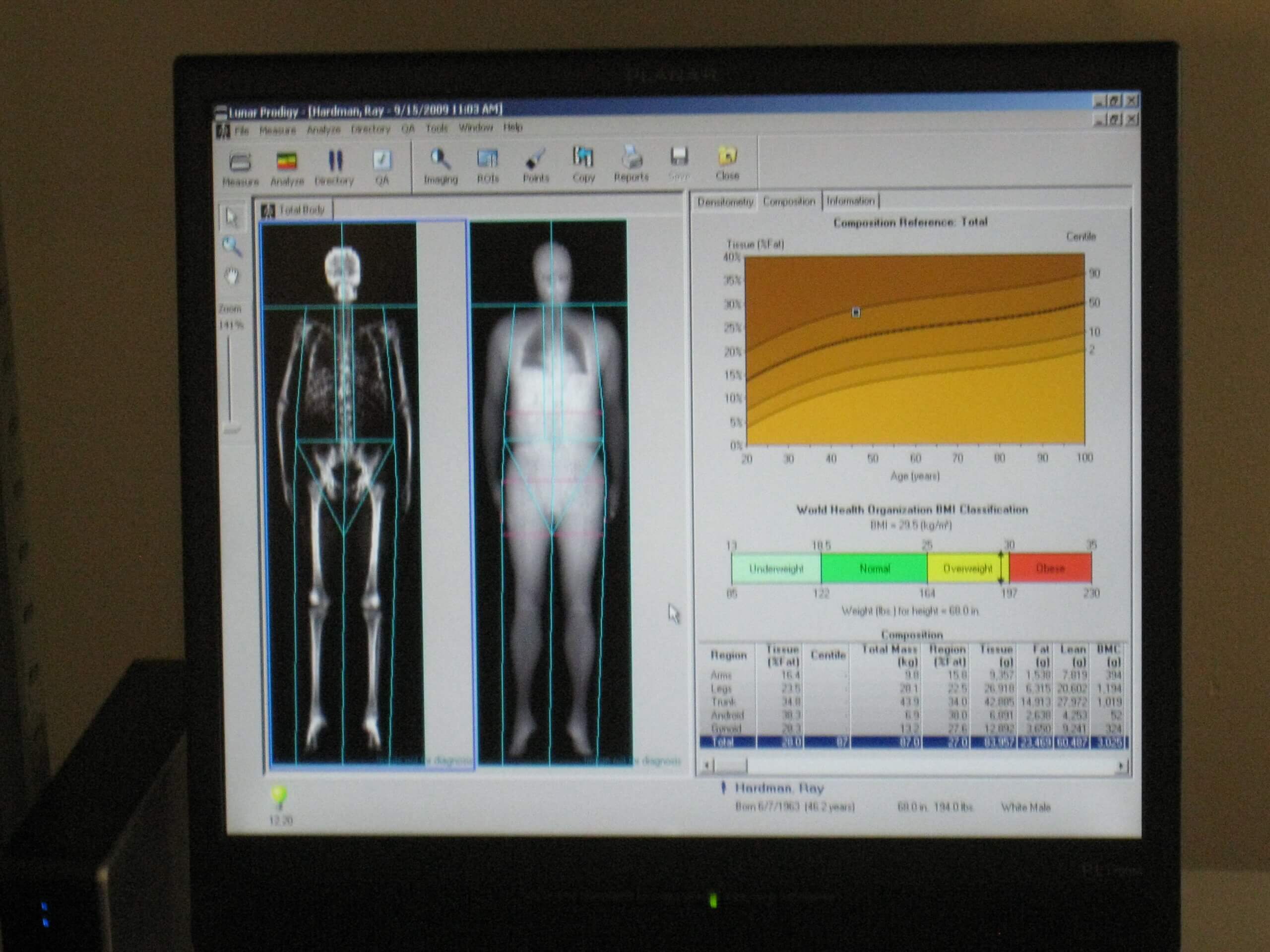
Task: Select the arrow pointer tool in sidebar
Action: (x=231, y=218)
